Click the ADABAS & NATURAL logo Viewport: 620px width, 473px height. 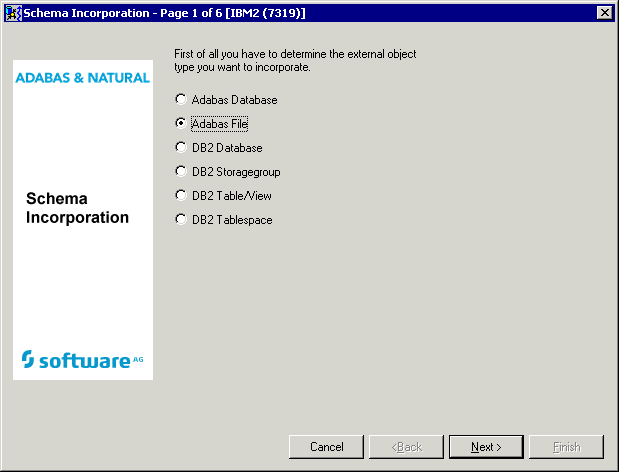[82, 78]
